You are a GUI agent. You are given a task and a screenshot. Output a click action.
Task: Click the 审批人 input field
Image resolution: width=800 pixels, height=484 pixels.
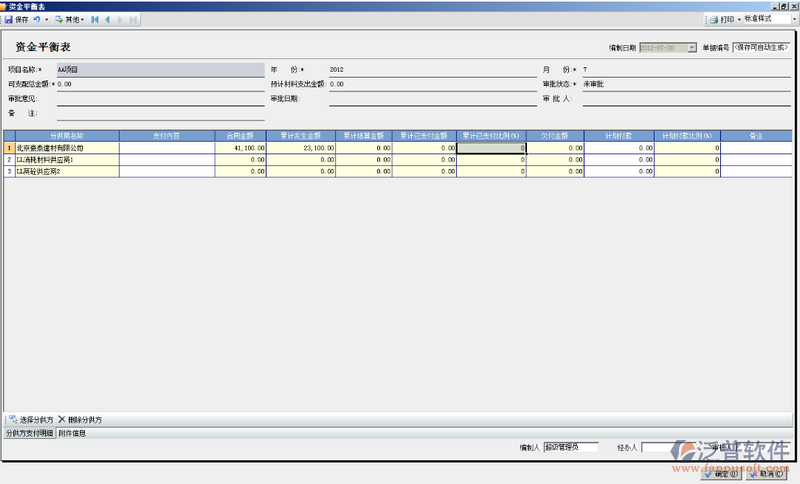686,99
